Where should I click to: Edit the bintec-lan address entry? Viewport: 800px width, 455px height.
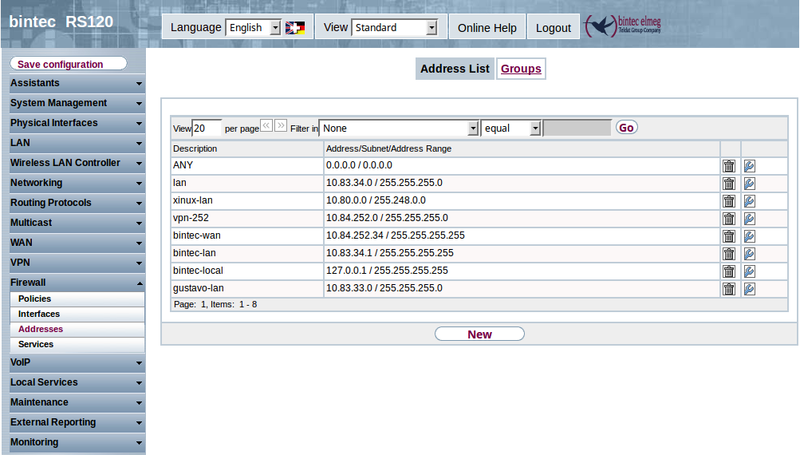click(x=749, y=254)
